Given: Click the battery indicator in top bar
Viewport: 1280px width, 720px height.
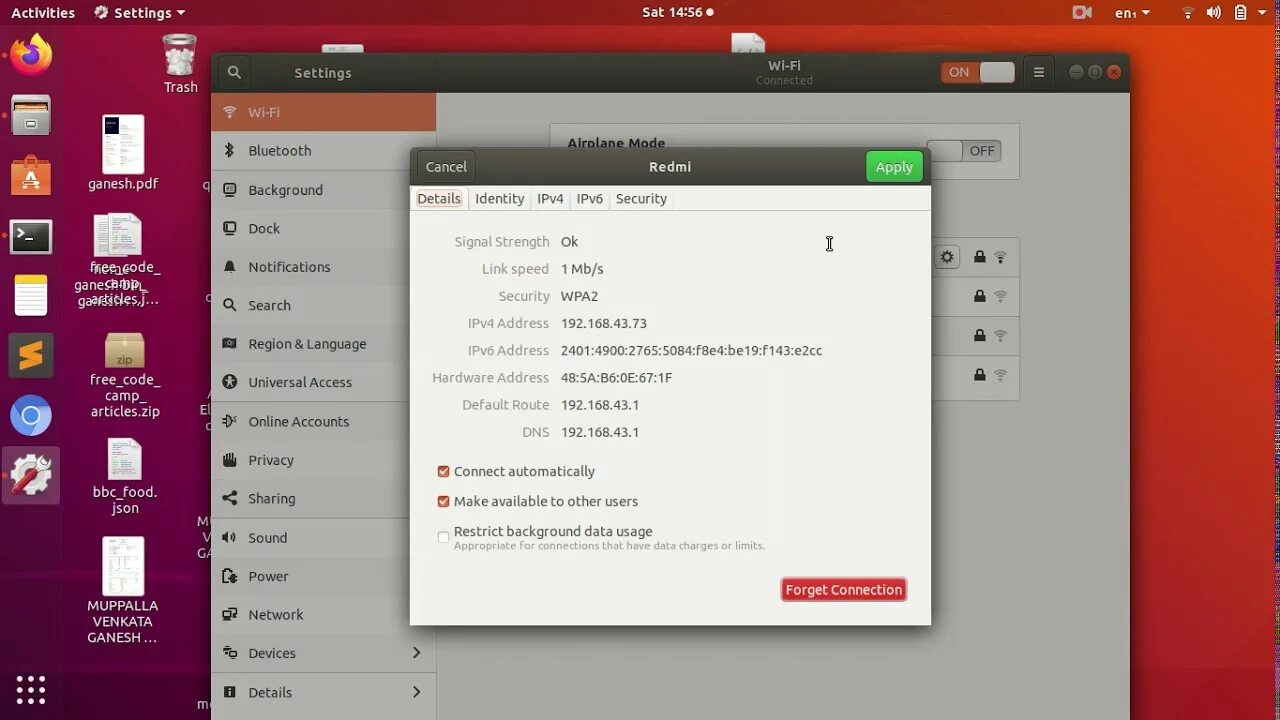Looking at the screenshot, I should pyautogui.click(x=1240, y=13).
